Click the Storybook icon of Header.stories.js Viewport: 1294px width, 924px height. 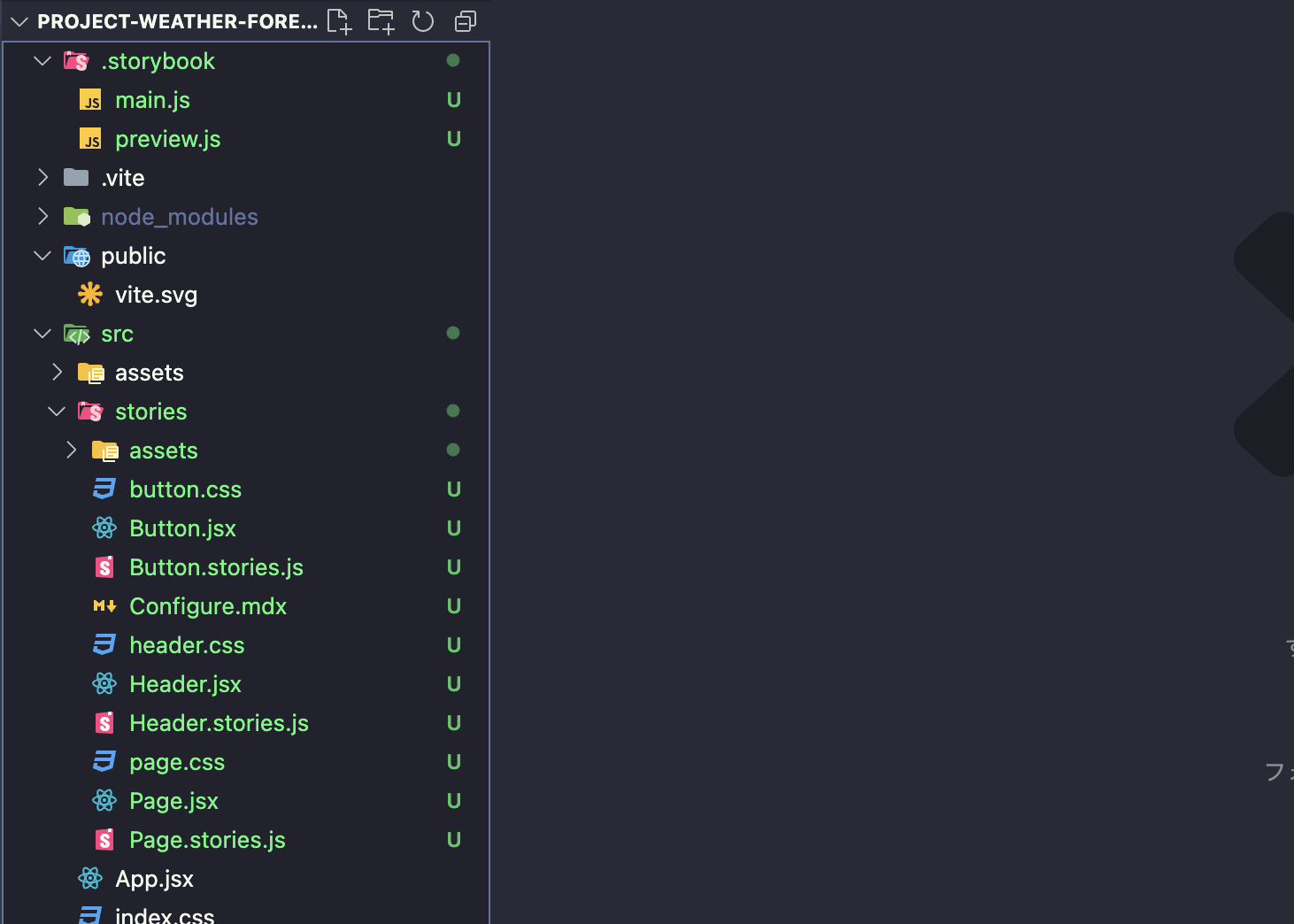(104, 723)
